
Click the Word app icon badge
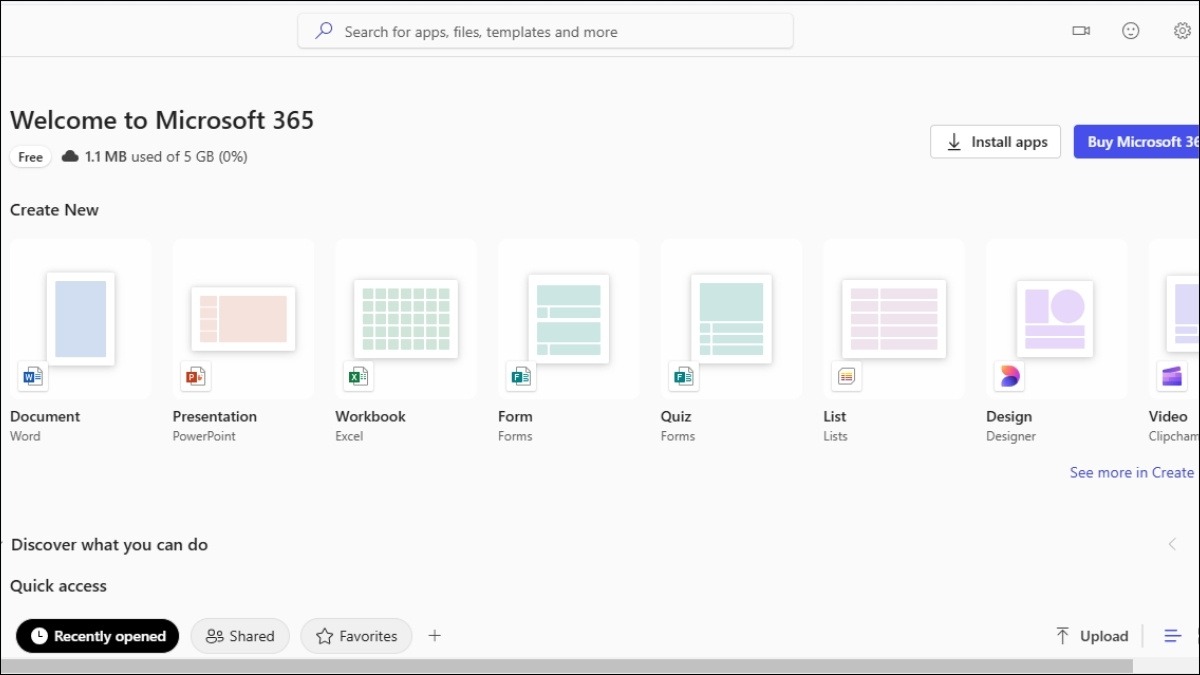point(32,376)
